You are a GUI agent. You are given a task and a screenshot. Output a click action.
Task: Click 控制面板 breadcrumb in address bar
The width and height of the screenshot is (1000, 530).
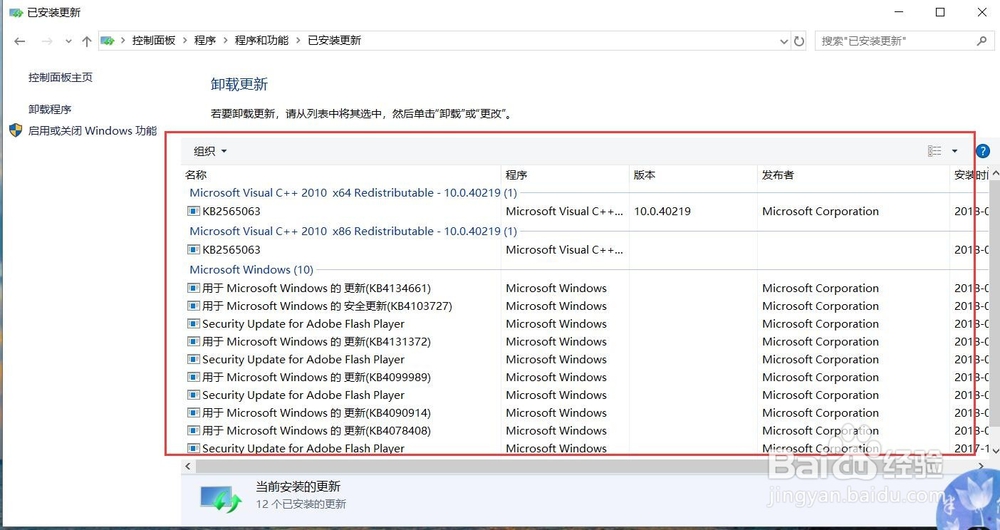(154, 40)
